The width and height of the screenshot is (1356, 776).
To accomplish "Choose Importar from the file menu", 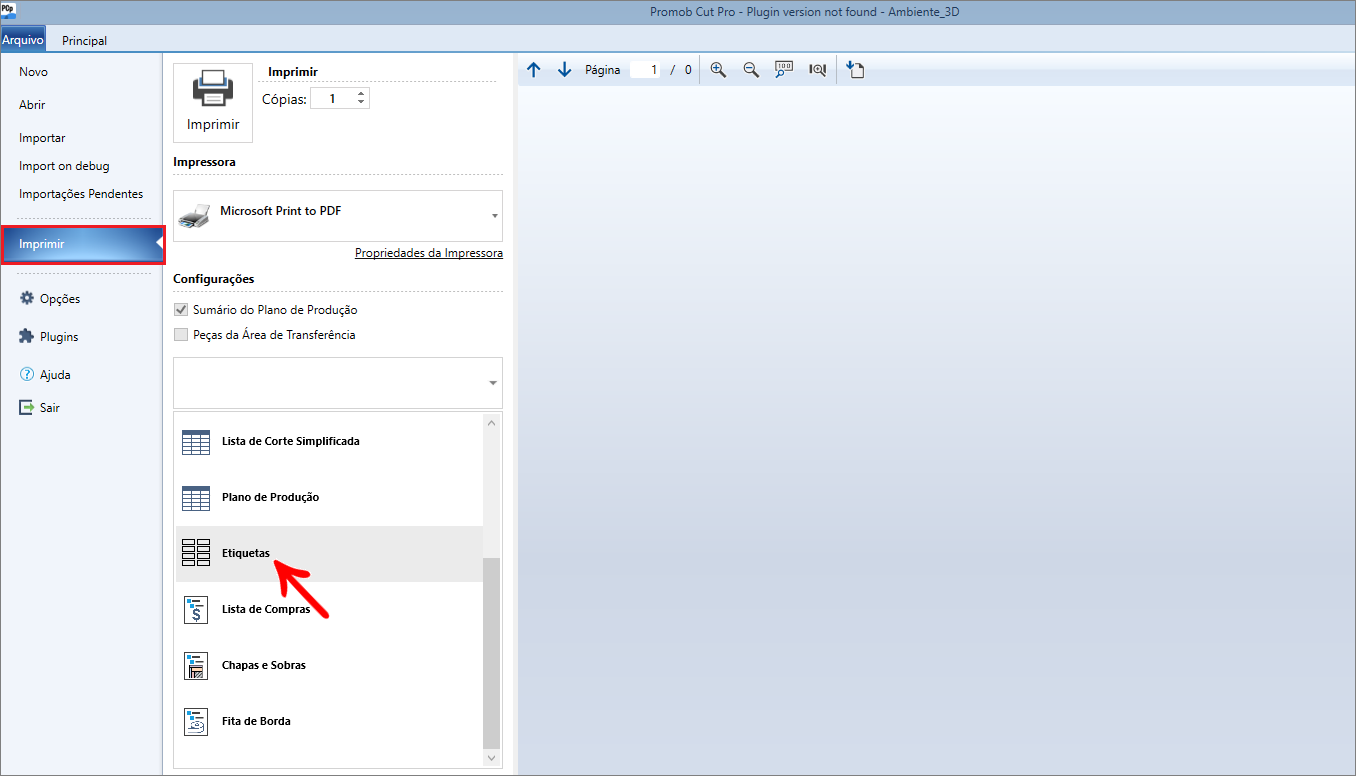I will click(x=42, y=138).
